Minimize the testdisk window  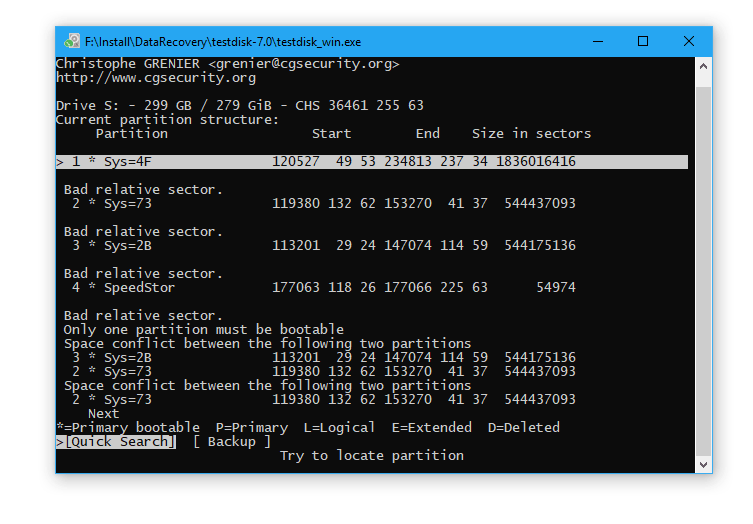click(x=598, y=42)
